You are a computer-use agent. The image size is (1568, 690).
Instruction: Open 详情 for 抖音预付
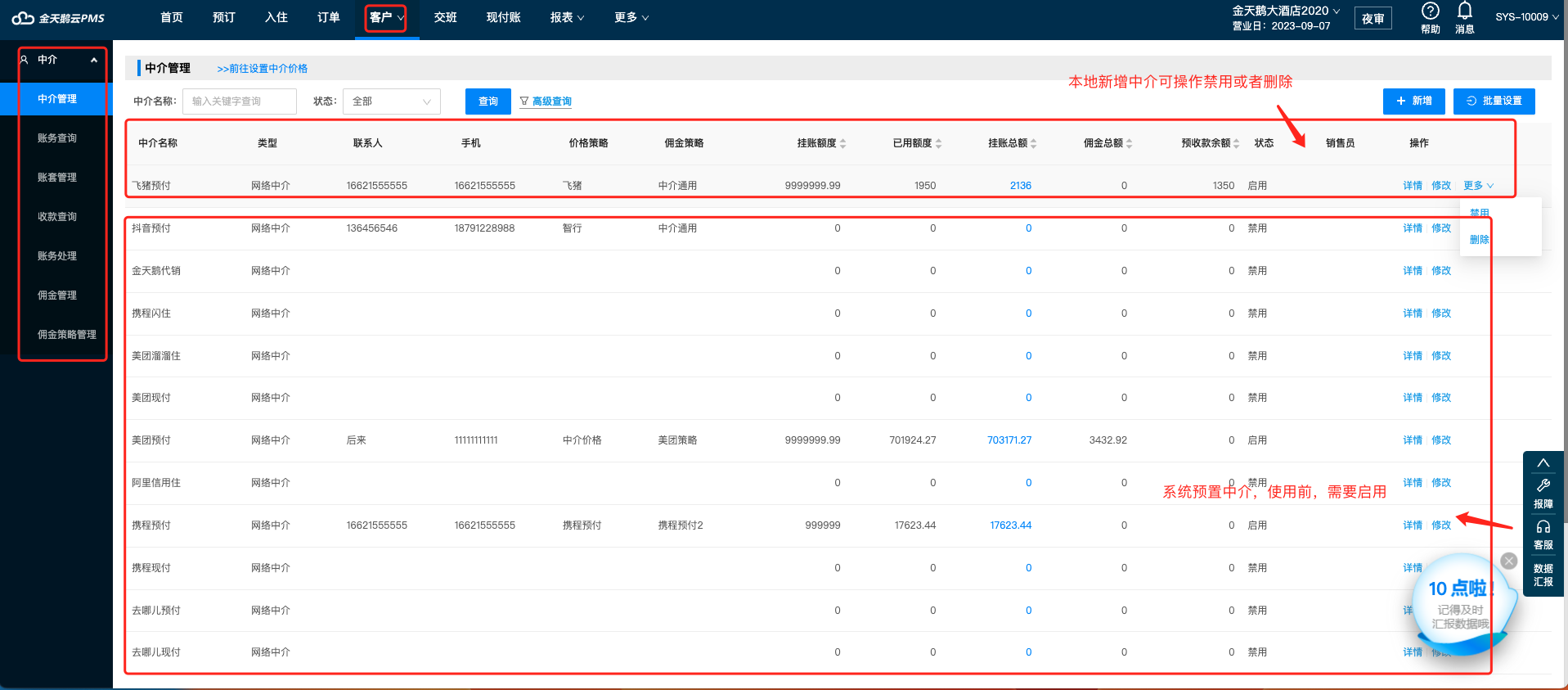(x=1413, y=228)
